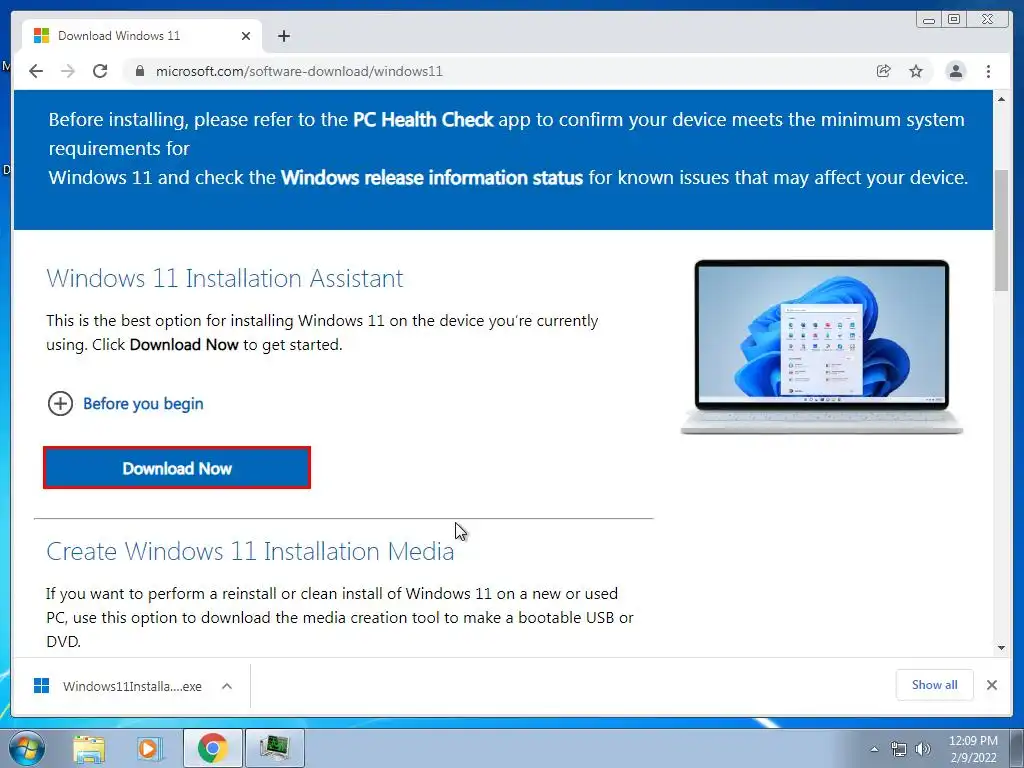Expand the Before you begin section
The image size is (1024, 768).
[125, 404]
